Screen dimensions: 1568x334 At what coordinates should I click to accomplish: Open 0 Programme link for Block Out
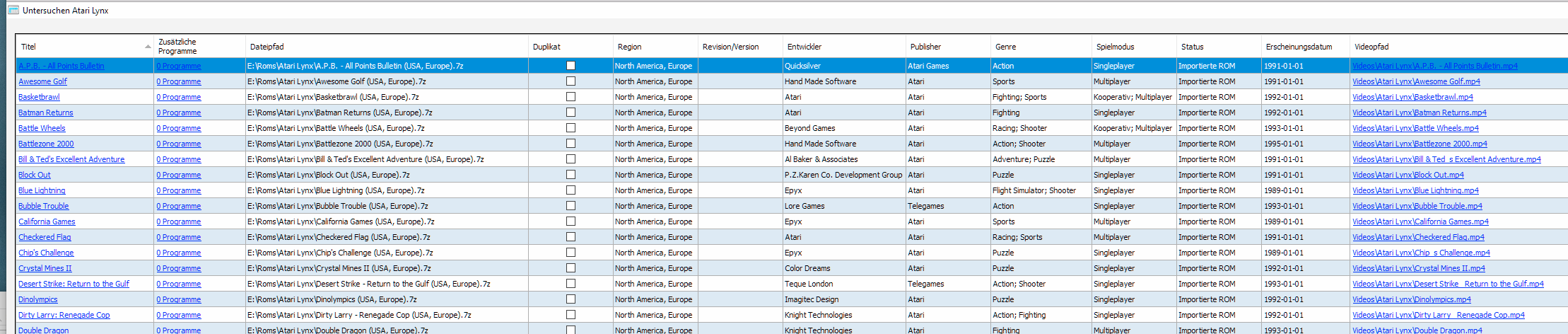[179, 175]
